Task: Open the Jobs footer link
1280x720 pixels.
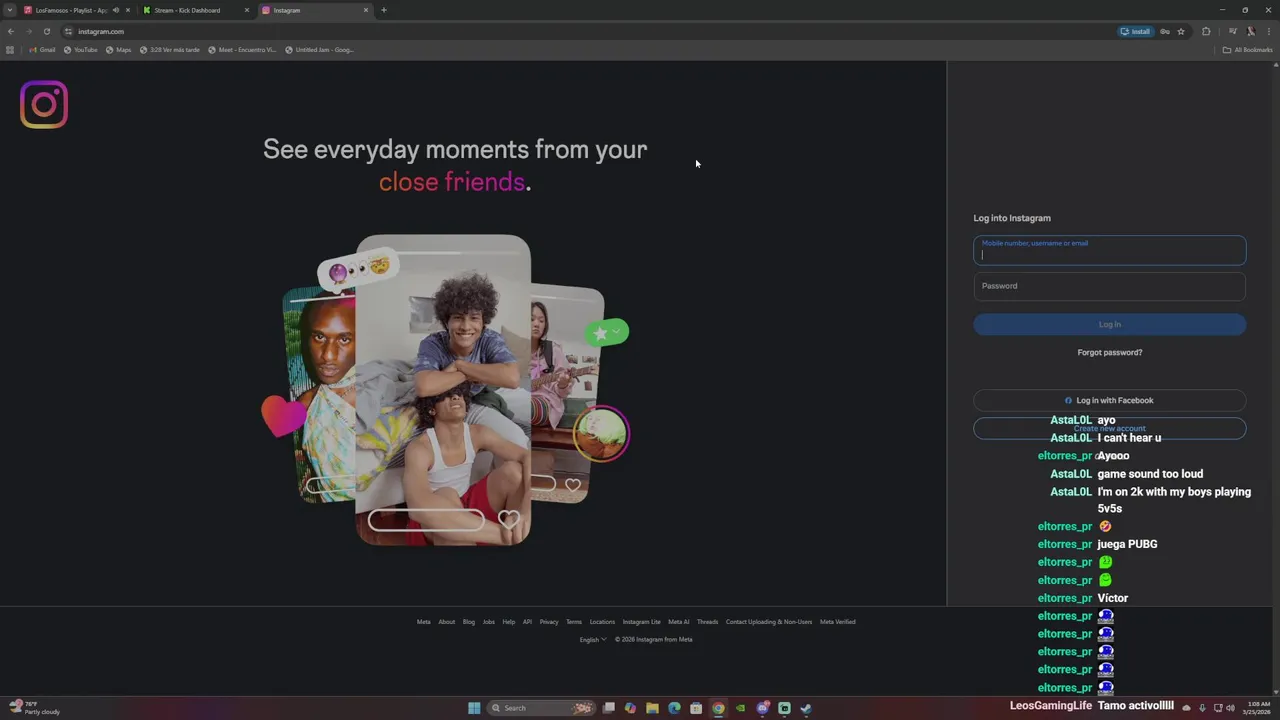Action: coord(489,622)
